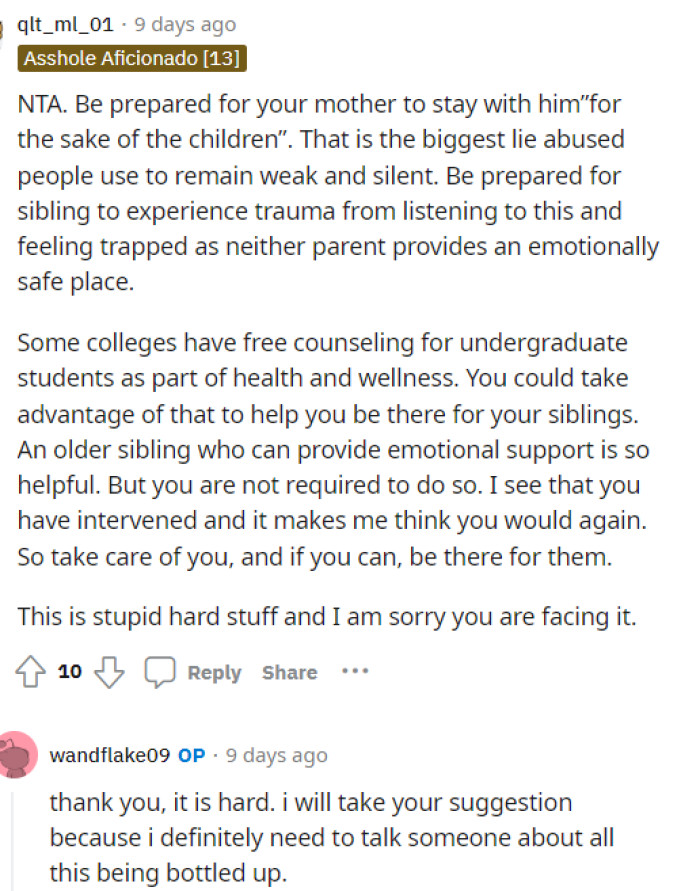Click the upvote arrow beside the count
Viewport: 700px width, 891px height.
tap(32, 671)
